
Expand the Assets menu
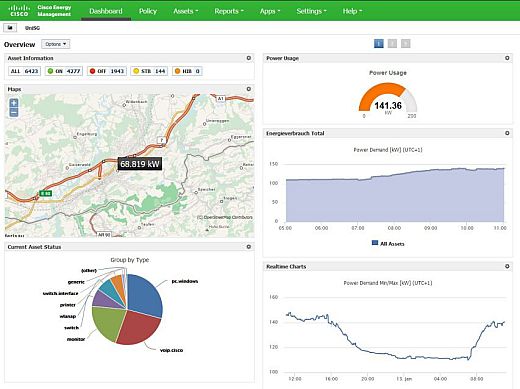[x=186, y=11]
